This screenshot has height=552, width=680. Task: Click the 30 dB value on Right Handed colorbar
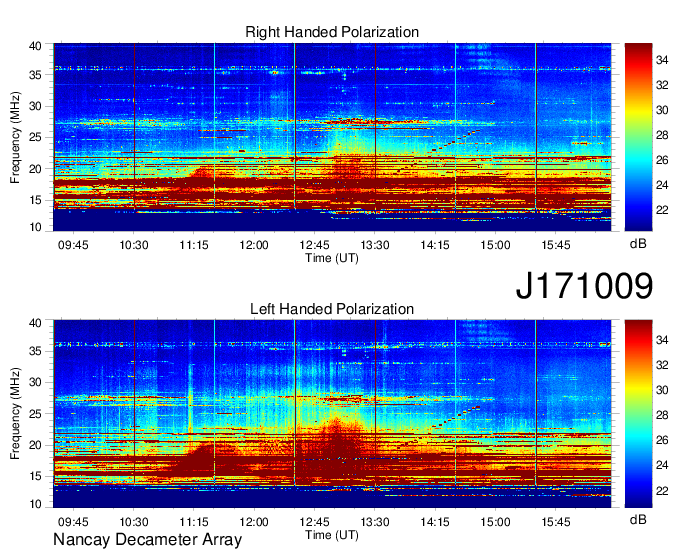tap(662, 110)
